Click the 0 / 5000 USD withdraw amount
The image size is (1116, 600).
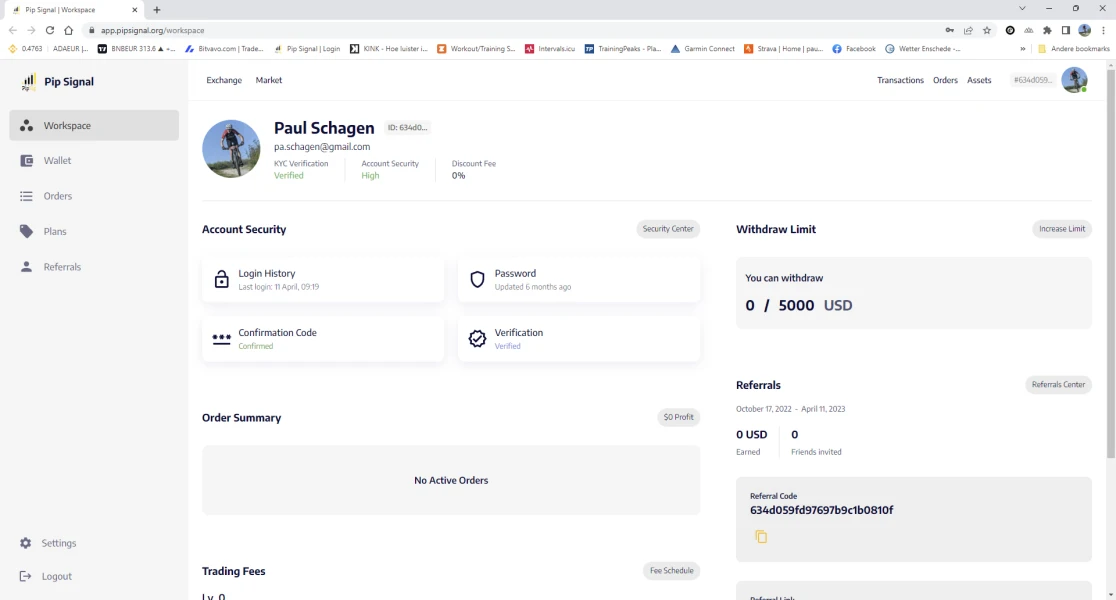click(799, 305)
